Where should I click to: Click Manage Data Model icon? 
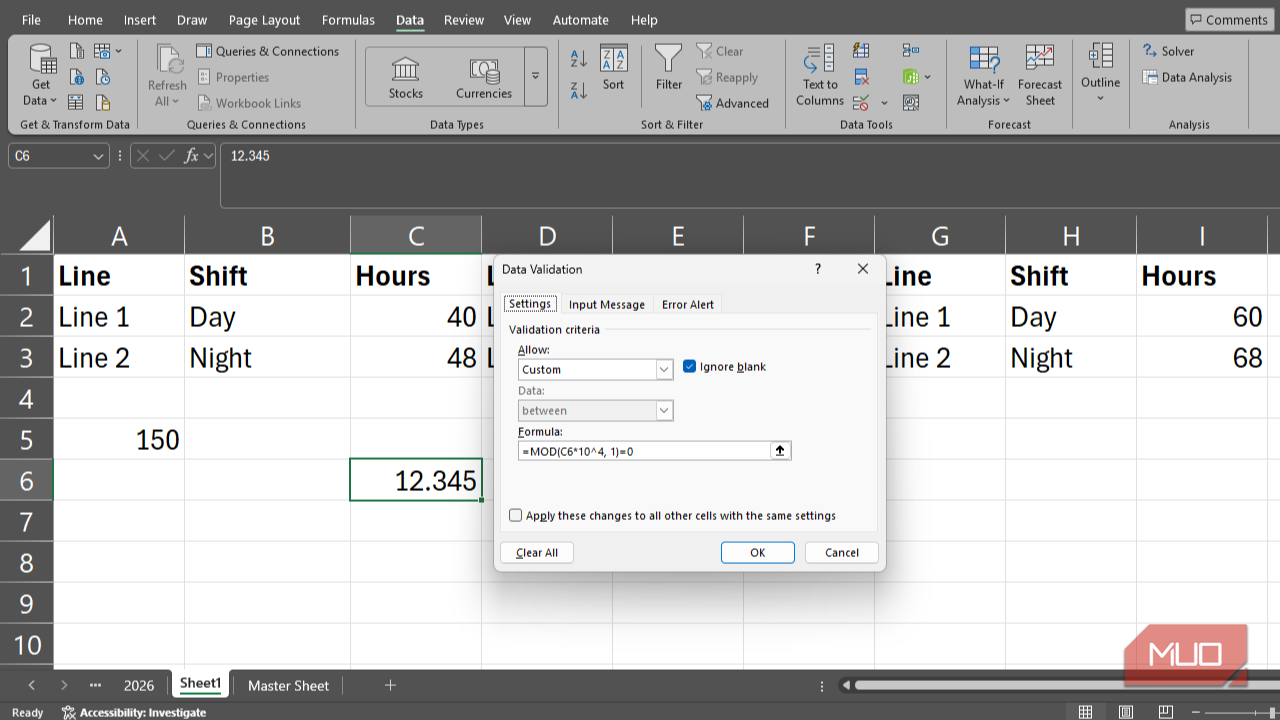pyautogui.click(x=910, y=102)
